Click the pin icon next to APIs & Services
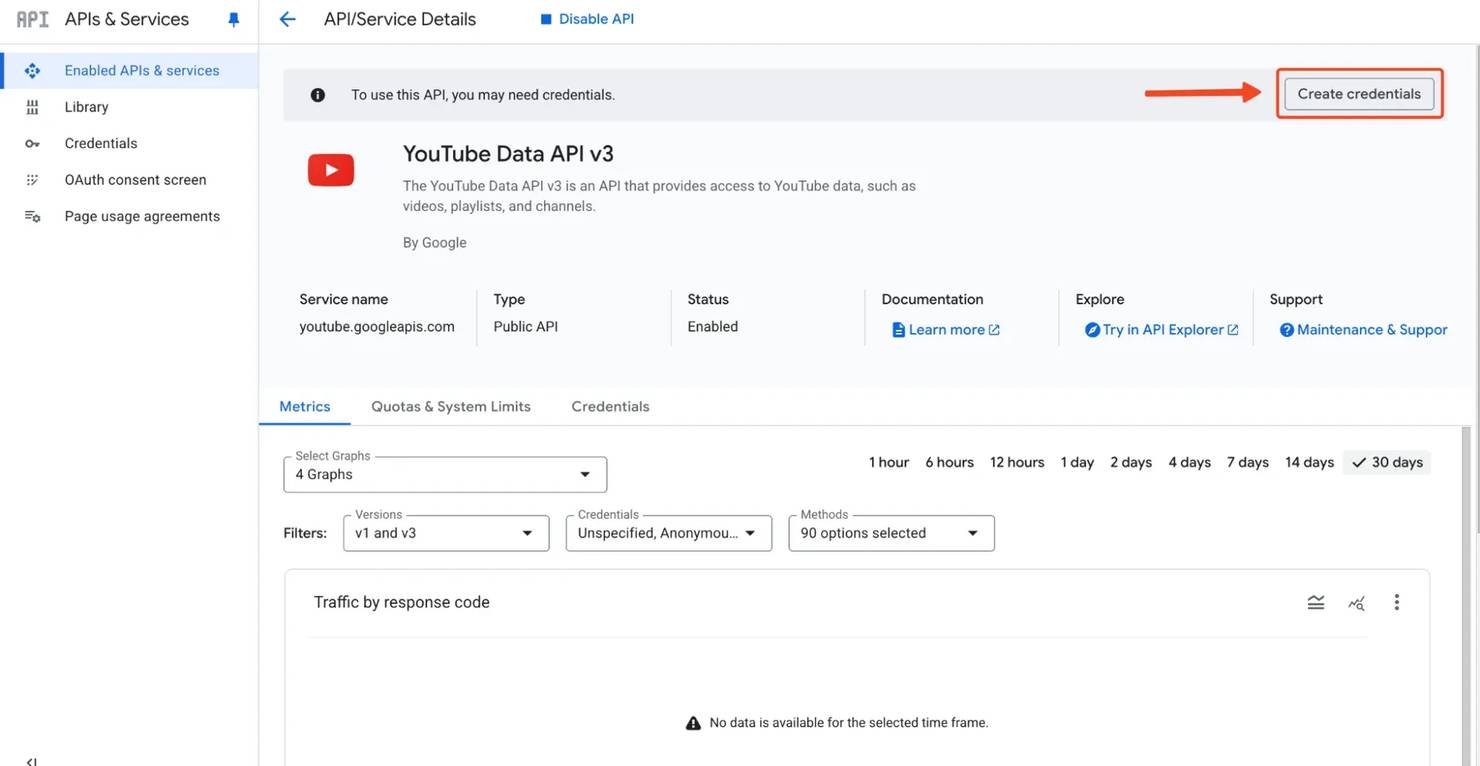1480x766 pixels. point(234,19)
